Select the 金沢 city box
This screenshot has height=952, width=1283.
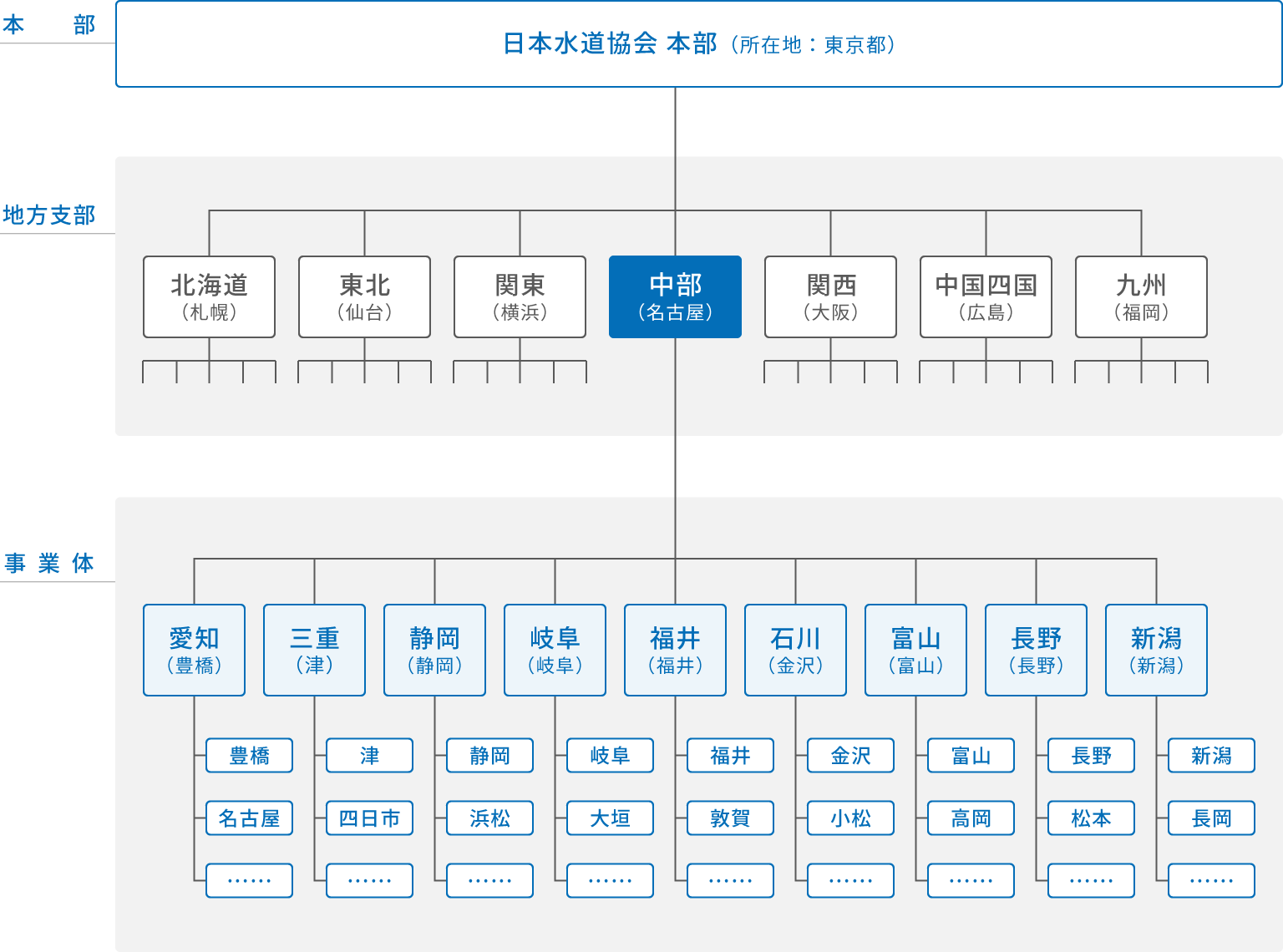(x=850, y=756)
